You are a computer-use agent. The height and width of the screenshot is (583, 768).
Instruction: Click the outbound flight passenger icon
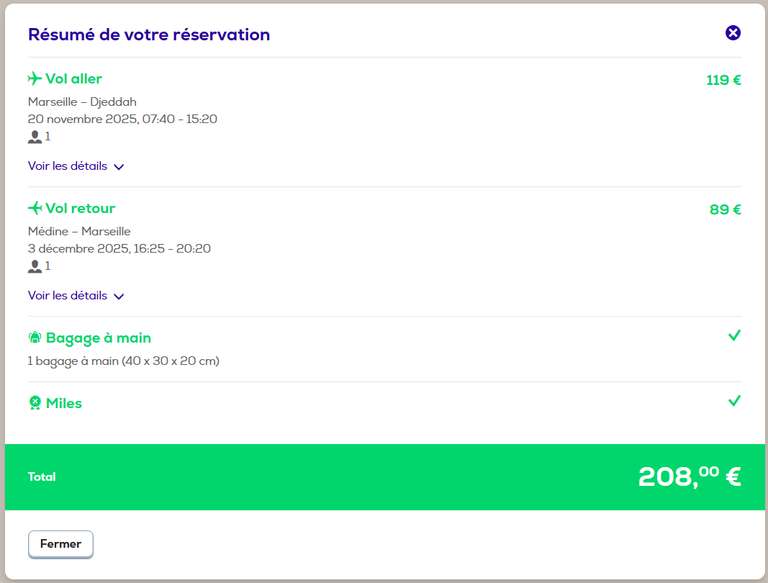[x=35, y=137]
